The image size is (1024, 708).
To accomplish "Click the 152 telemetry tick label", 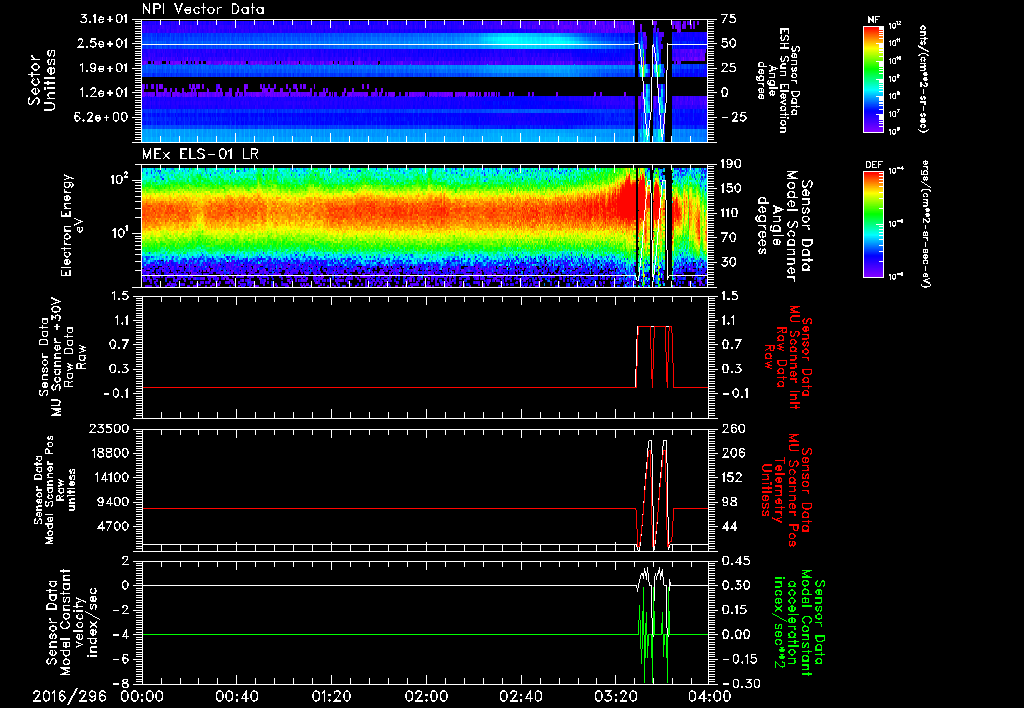I will (731, 477).
